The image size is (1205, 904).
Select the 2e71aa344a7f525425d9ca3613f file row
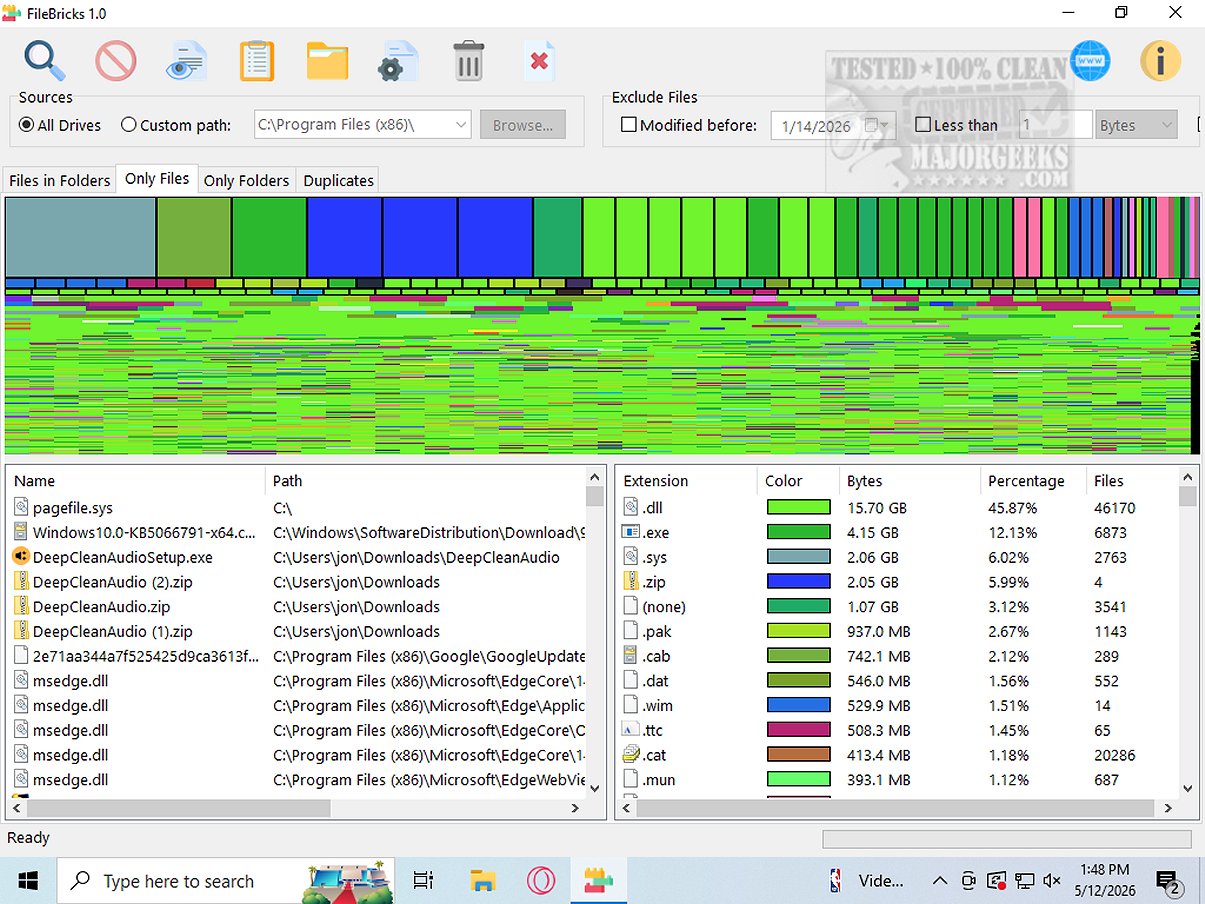(297, 656)
